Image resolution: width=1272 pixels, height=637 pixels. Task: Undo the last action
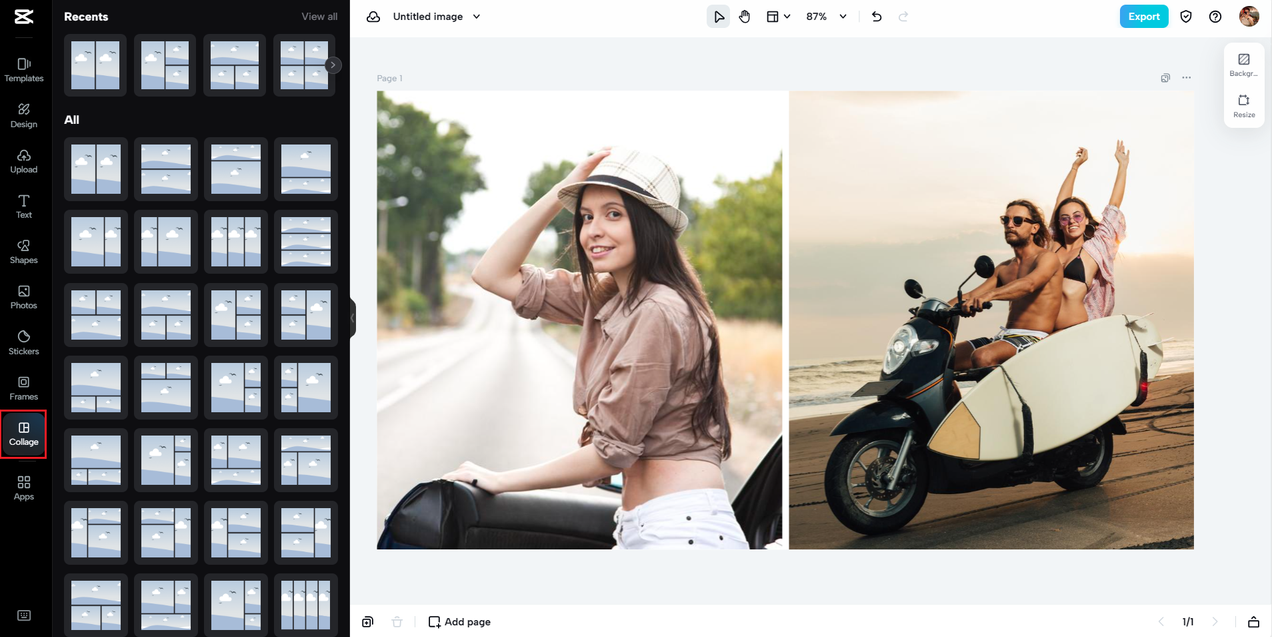click(x=877, y=17)
